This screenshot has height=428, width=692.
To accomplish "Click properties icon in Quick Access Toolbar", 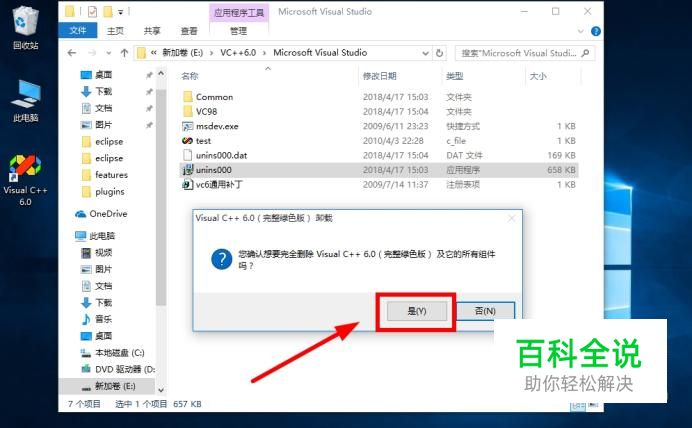I will (x=92, y=12).
